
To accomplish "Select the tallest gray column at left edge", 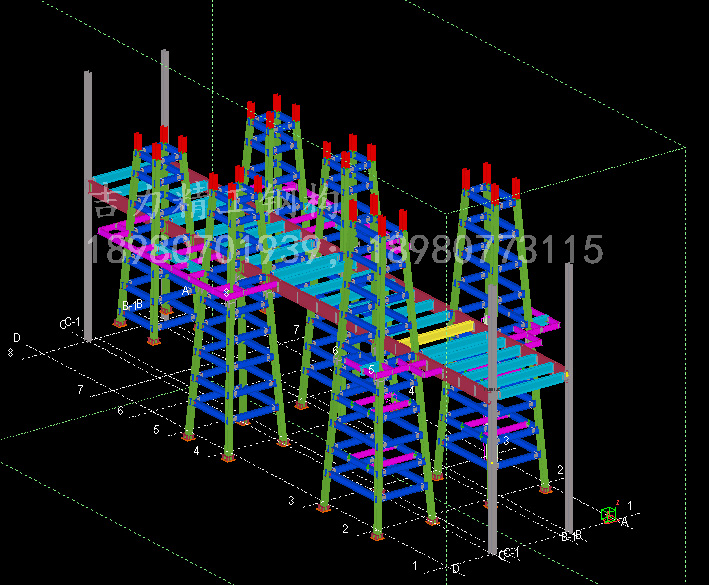I will (x=89, y=205).
